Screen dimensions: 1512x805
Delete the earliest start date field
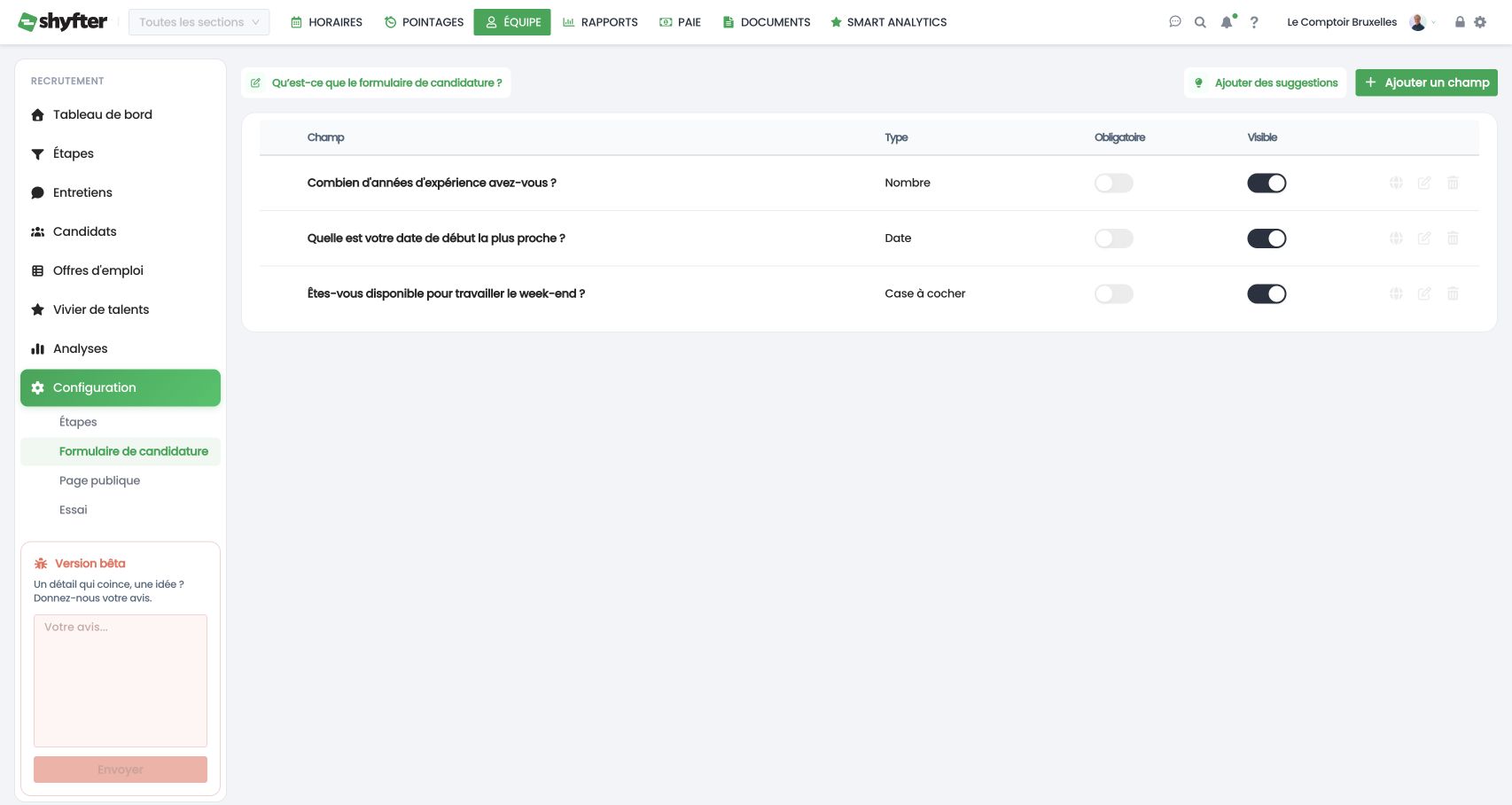(x=1453, y=238)
